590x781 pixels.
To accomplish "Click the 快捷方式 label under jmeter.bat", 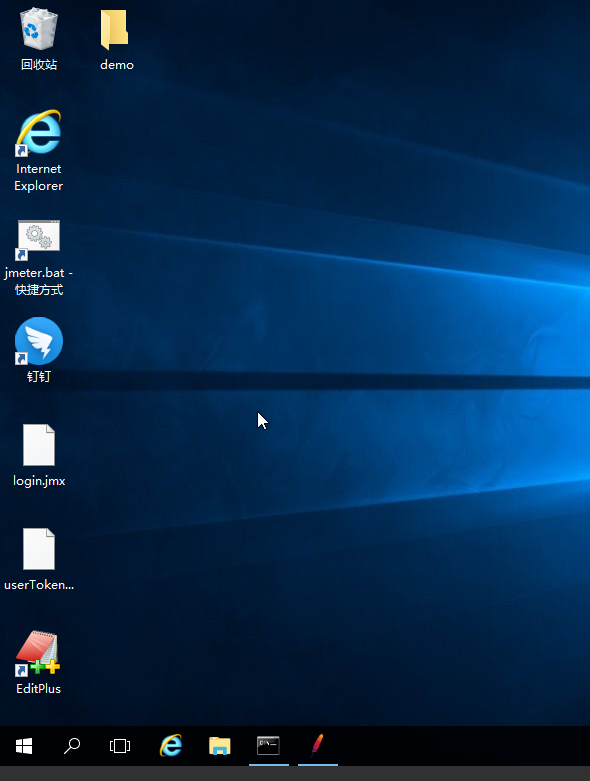I will tap(39, 289).
